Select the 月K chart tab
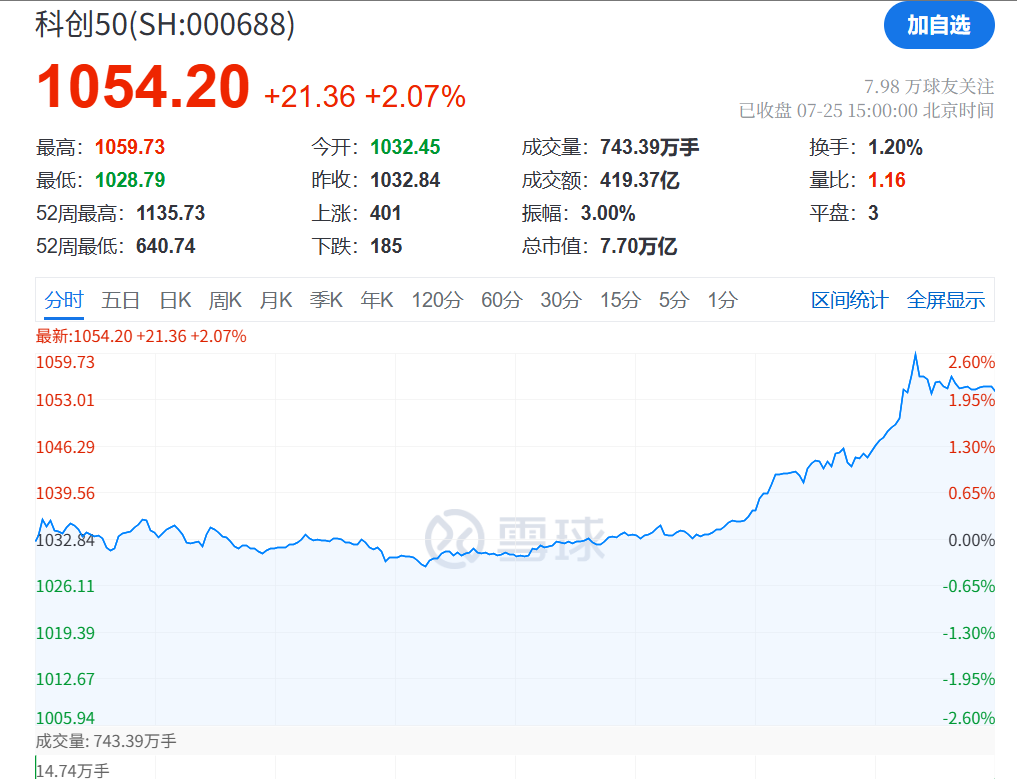1017x779 pixels. (x=275, y=300)
